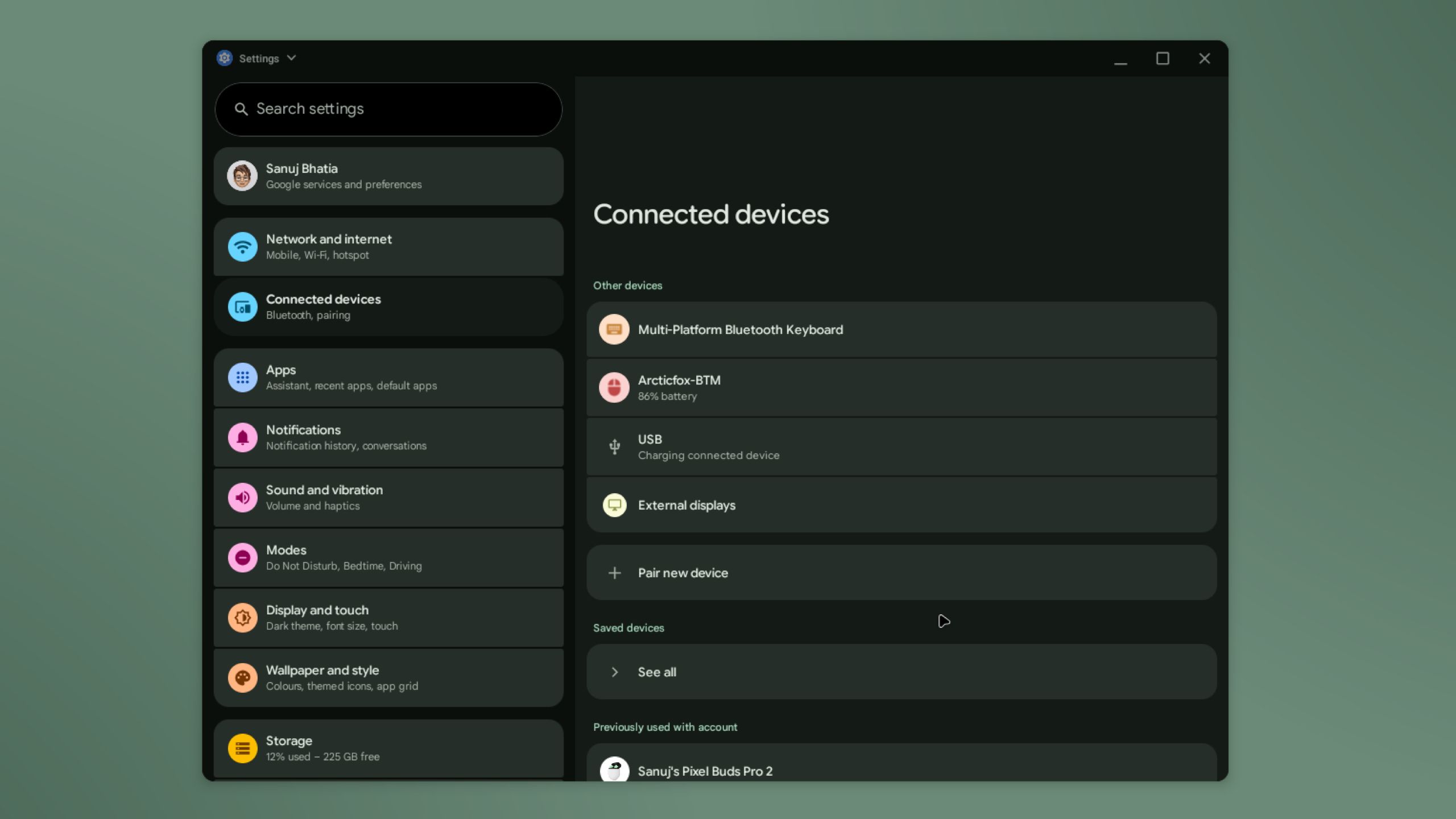The image size is (1456, 819).
Task: Click the Wallpaper and style palette icon
Action: 242,678
